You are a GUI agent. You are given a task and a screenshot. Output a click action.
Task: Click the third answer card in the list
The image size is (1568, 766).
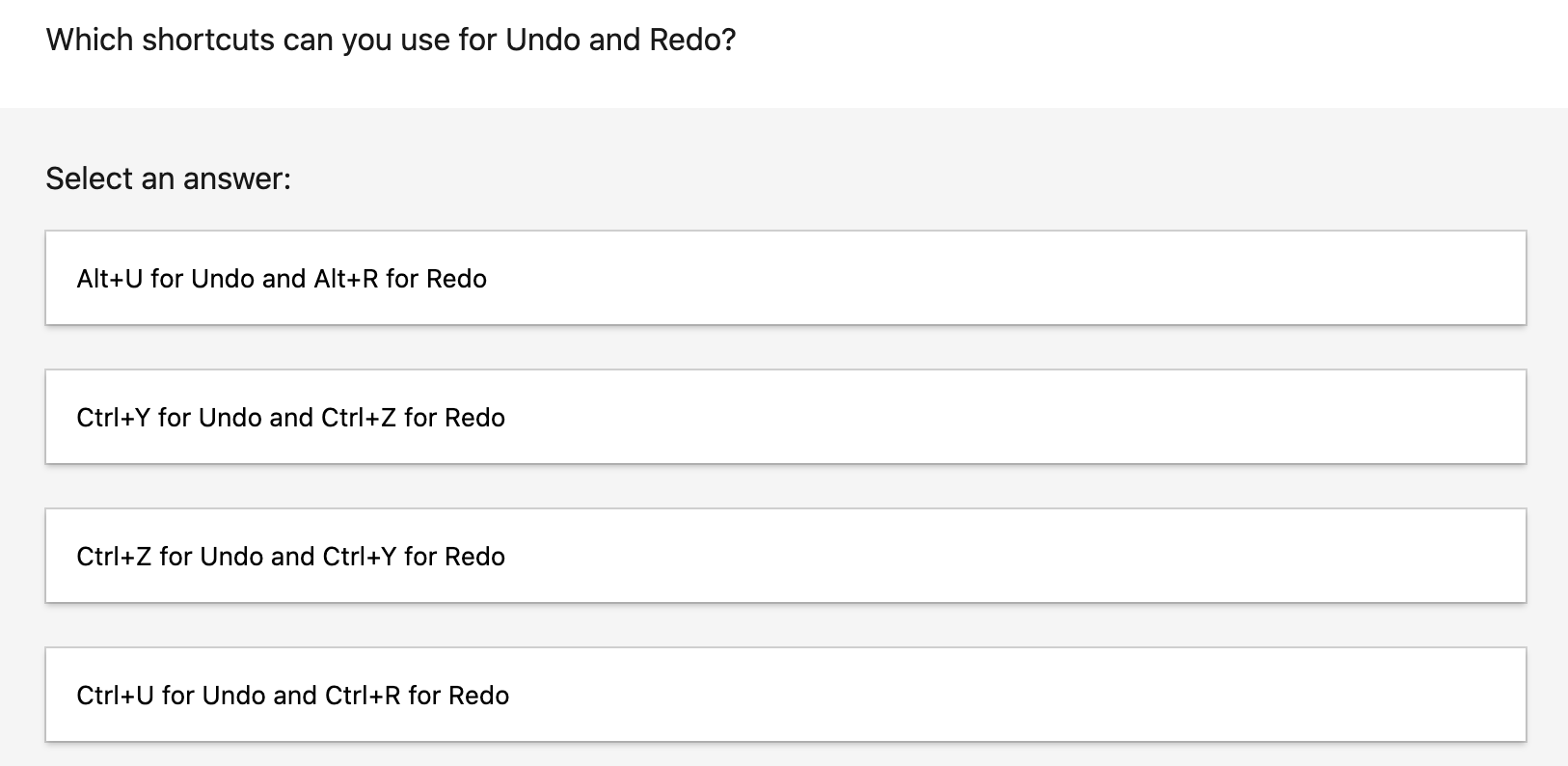785,556
